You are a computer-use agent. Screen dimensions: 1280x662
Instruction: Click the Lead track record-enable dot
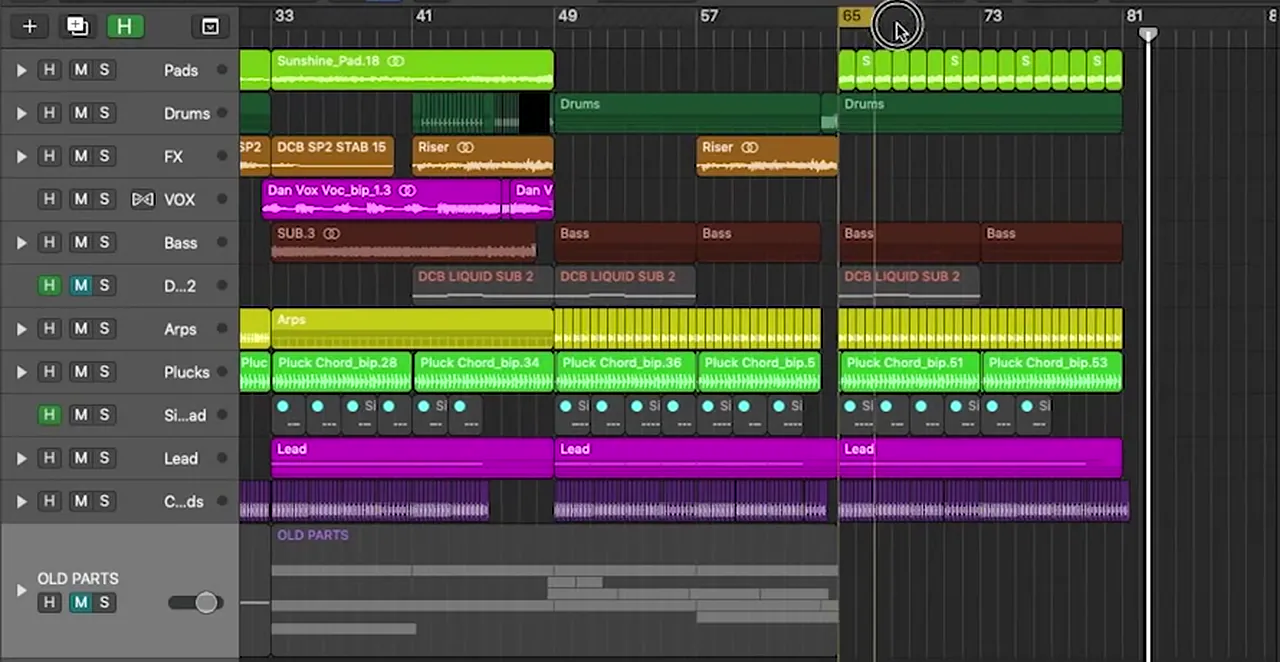[x=222, y=458]
